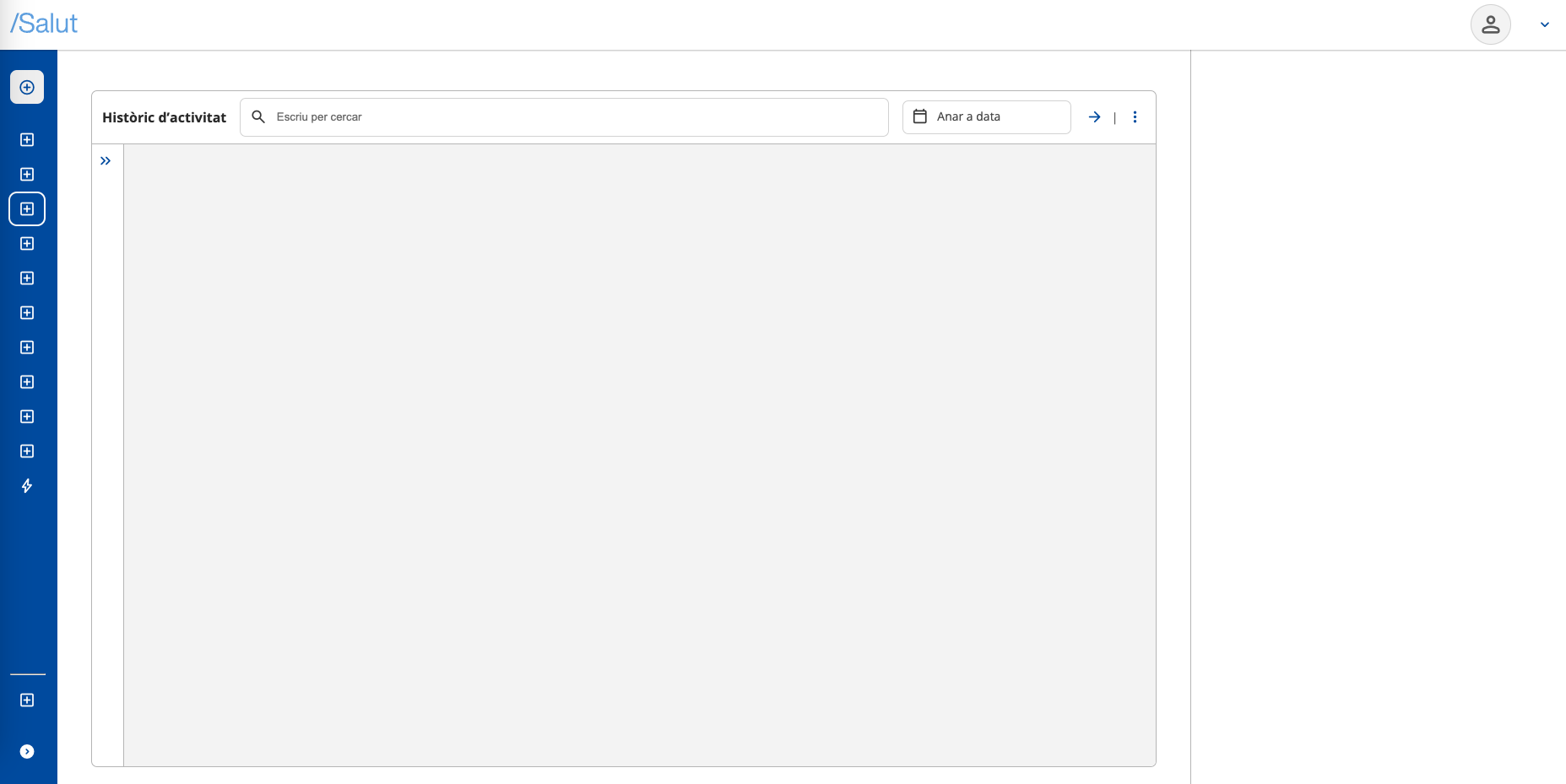This screenshot has height=784, width=1566.
Task: Click the magnifying glass search icon
Action: tap(258, 116)
